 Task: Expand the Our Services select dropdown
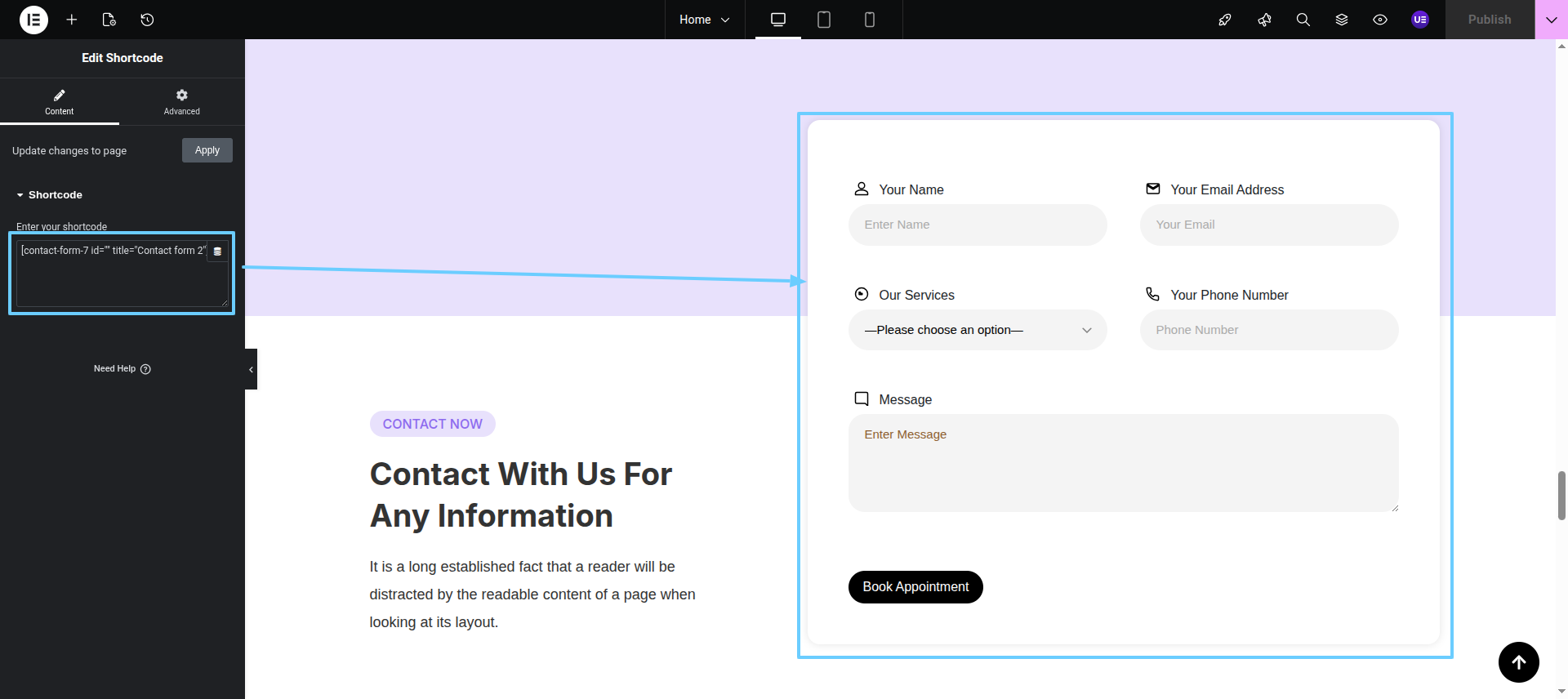click(977, 330)
